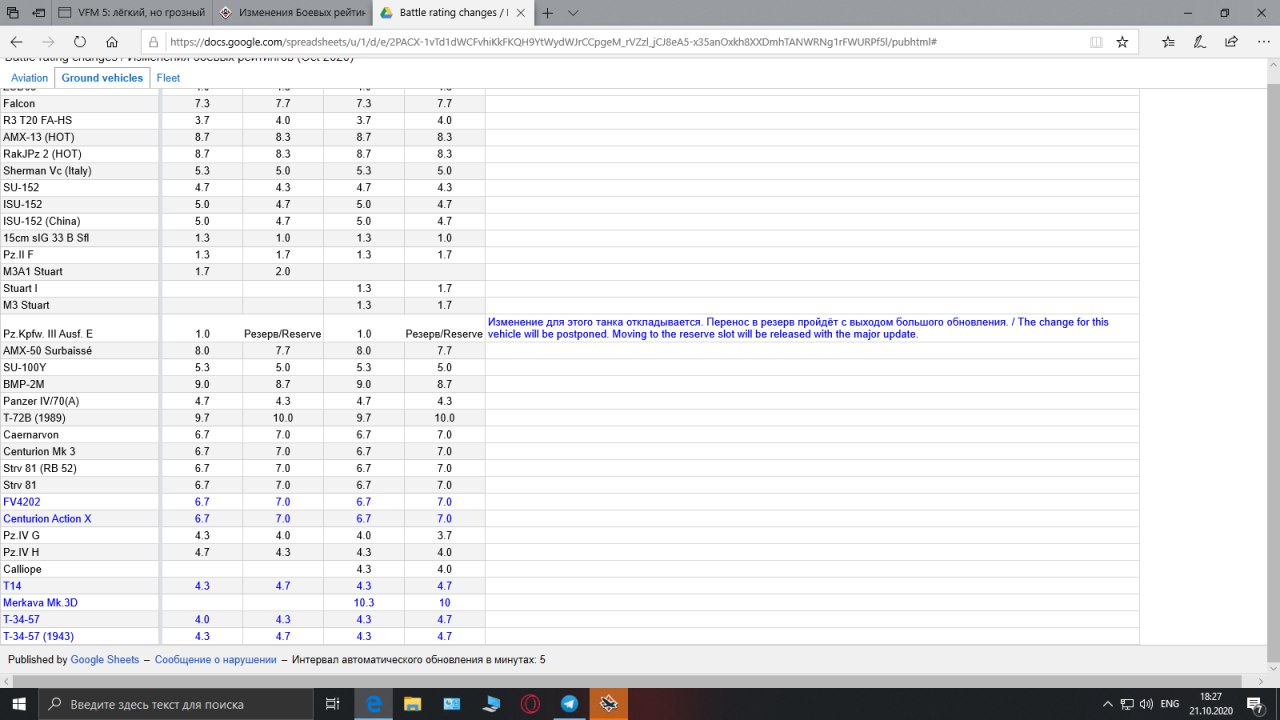
Task: Select the Centurion Action X cell
Action: (x=79, y=519)
